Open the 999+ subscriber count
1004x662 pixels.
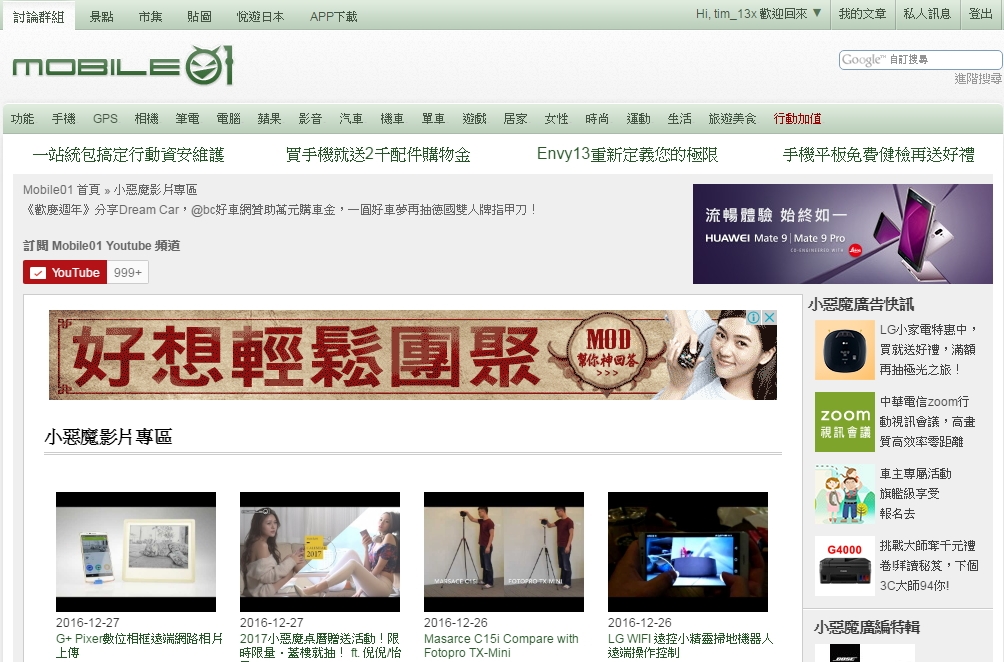128,272
